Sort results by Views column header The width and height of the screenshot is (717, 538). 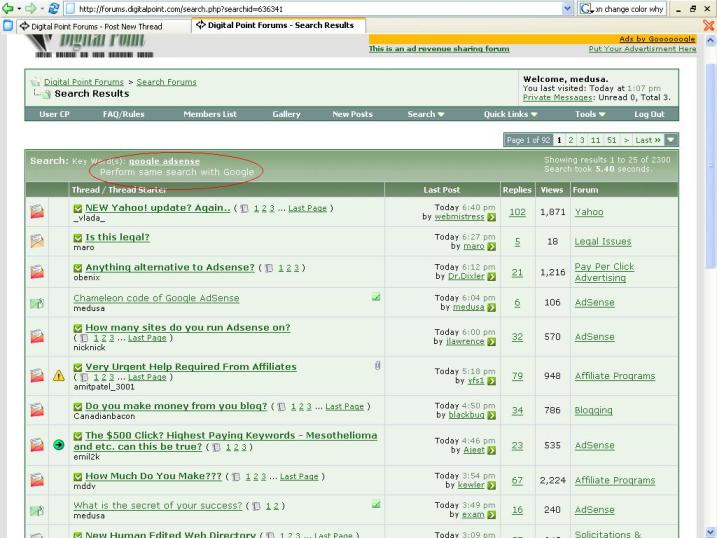pyautogui.click(x=552, y=190)
